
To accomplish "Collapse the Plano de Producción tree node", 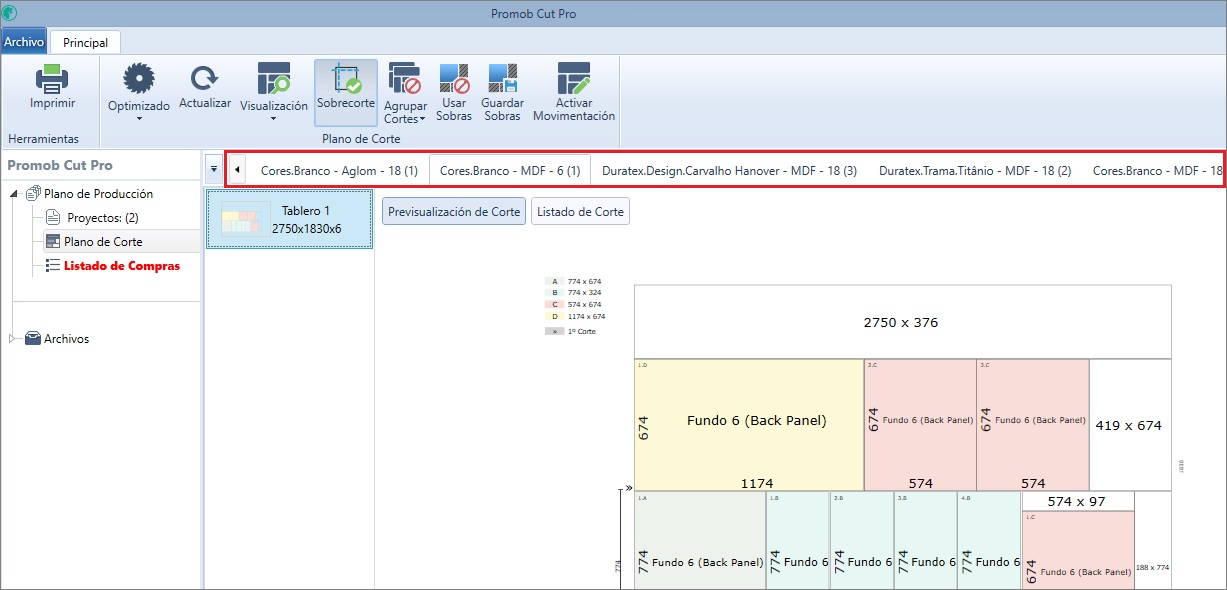I will (x=15, y=194).
